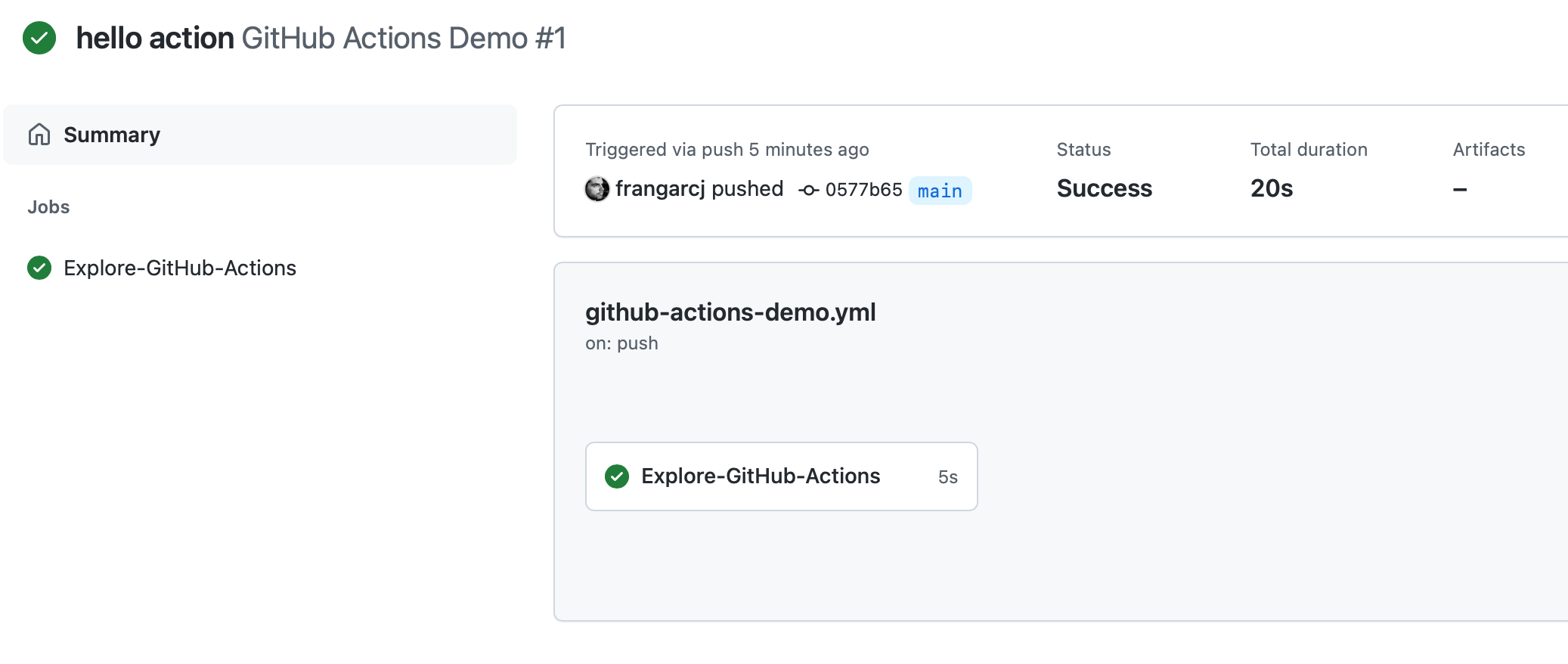Click frangarcj's avatar image
This screenshot has width=1568, height=664.
click(x=597, y=189)
